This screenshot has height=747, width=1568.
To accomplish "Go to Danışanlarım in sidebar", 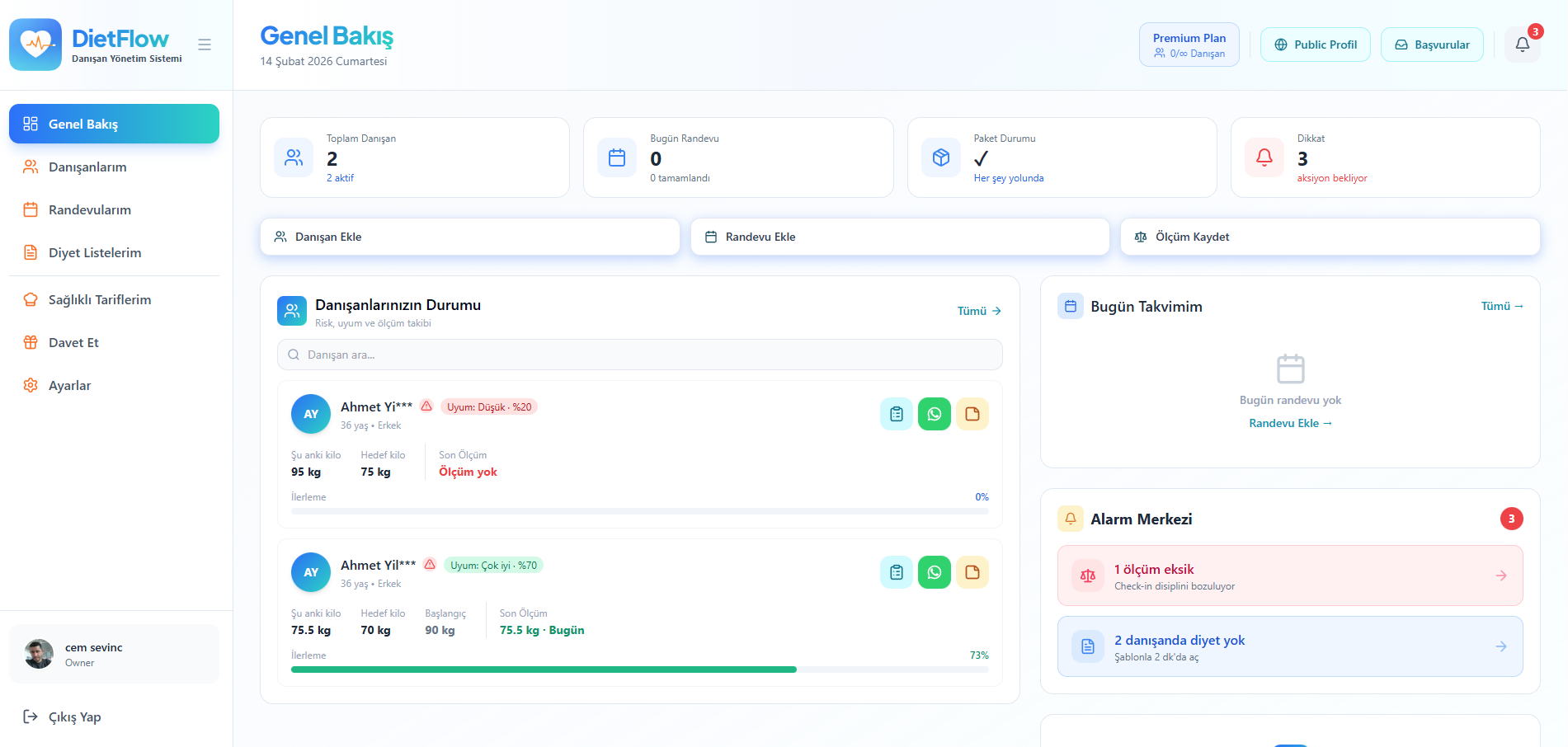I will [x=87, y=167].
